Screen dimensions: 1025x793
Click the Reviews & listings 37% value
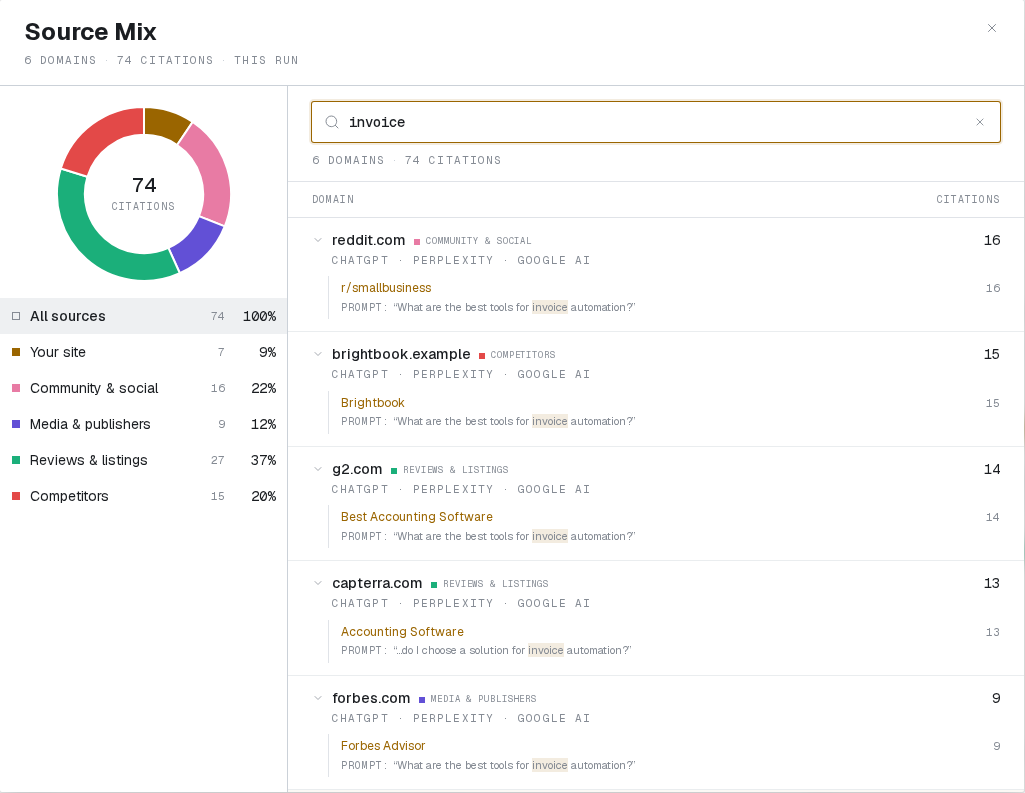pos(263,460)
